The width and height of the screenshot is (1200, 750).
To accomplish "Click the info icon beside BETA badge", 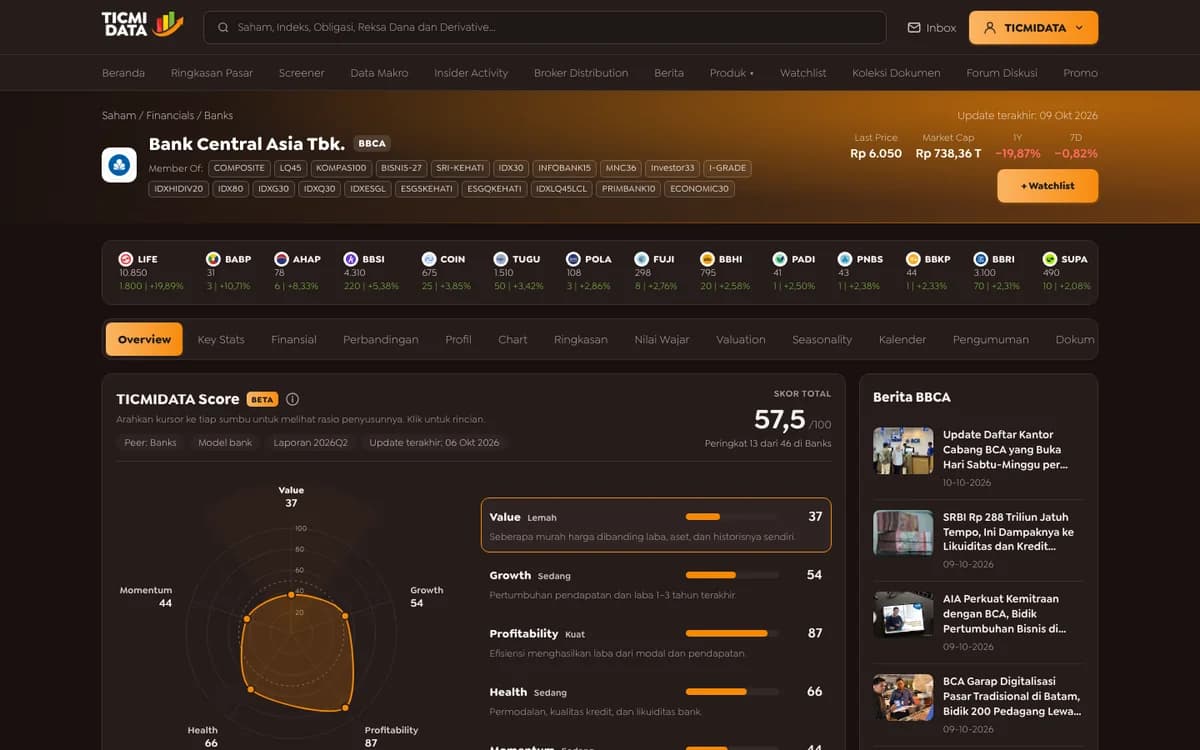I will click(x=292, y=399).
